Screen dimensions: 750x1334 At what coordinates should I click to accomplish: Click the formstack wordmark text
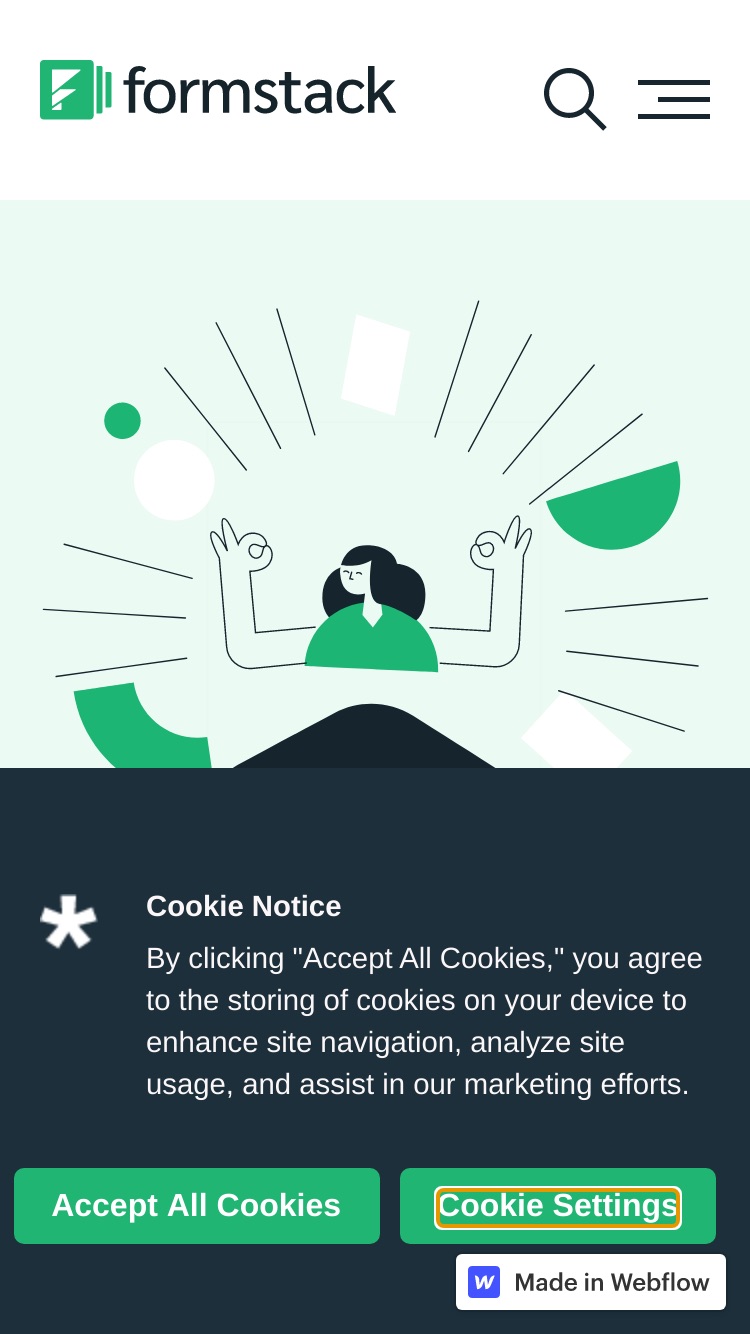pyautogui.click(x=260, y=90)
